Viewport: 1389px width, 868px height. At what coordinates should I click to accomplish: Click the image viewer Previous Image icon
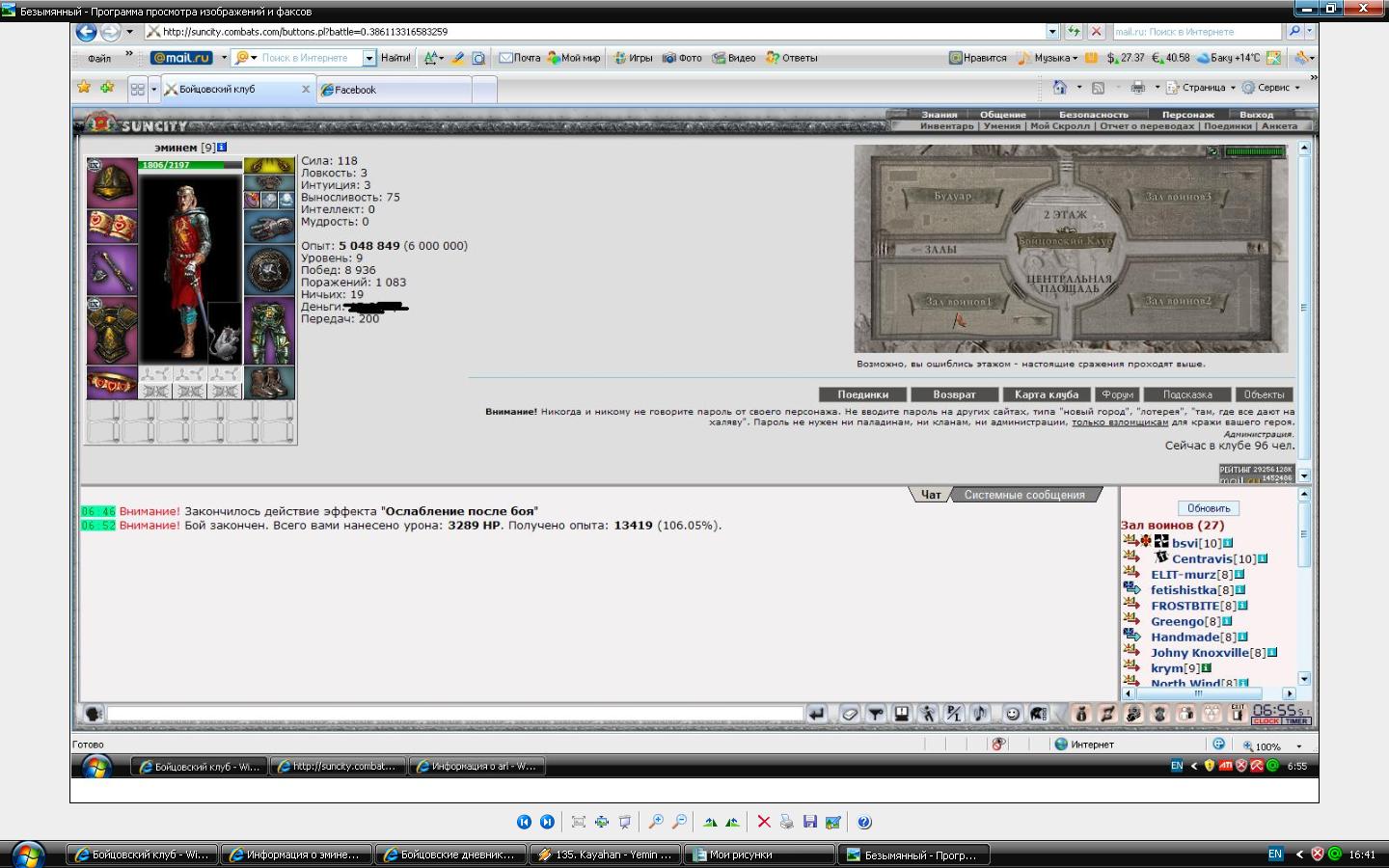click(x=524, y=822)
